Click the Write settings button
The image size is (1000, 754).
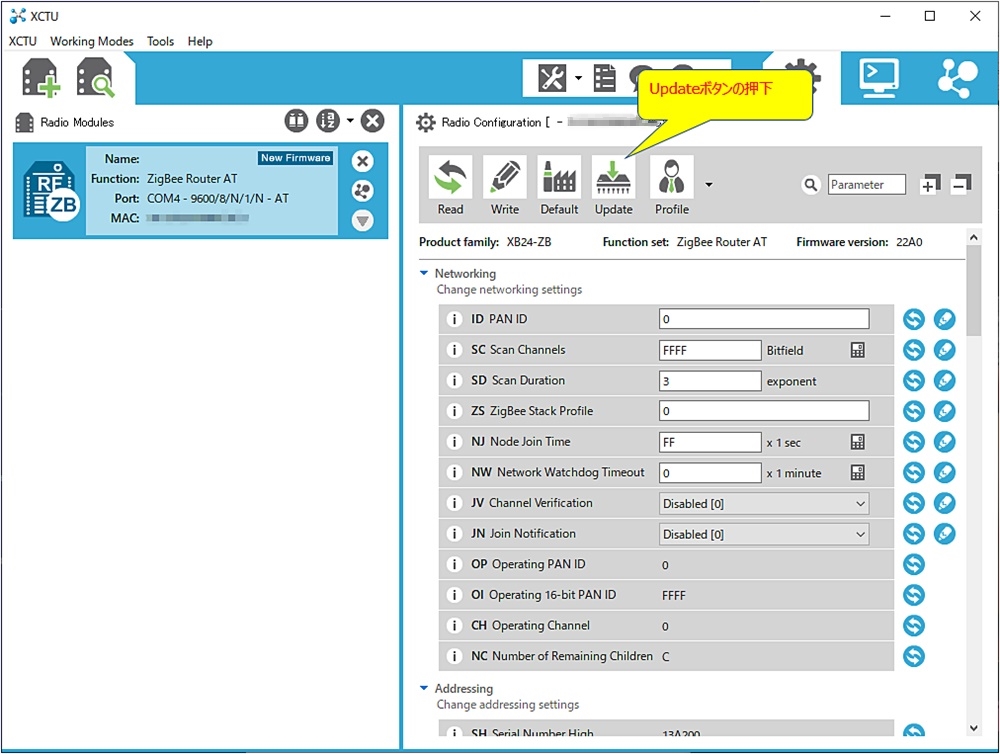point(505,186)
